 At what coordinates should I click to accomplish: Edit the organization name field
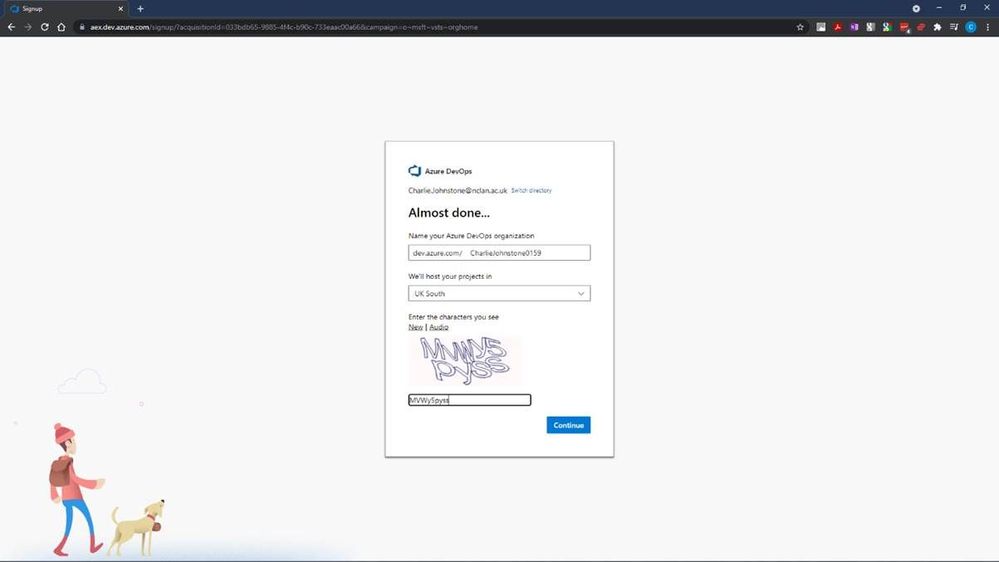coord(500,253)
